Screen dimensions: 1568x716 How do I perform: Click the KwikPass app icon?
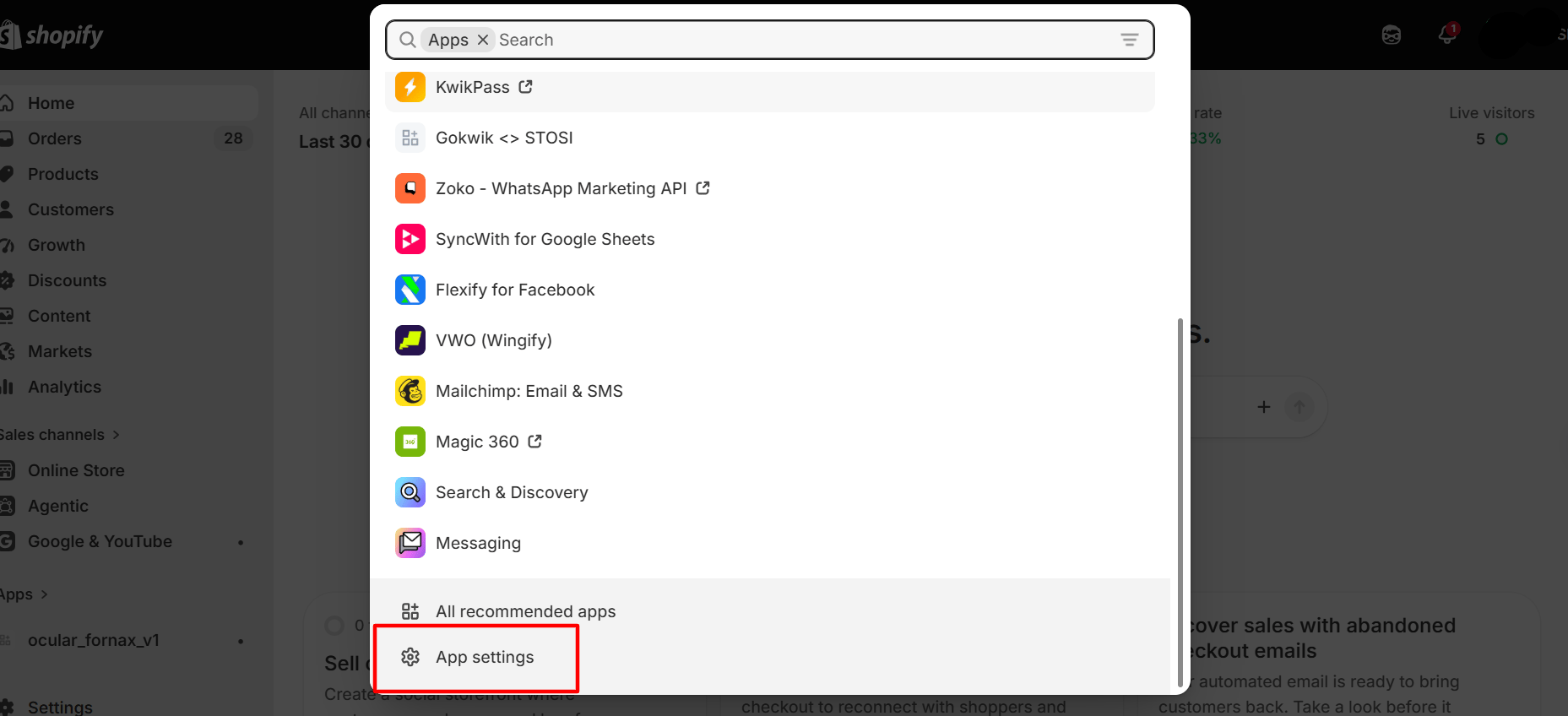click(410, 87)
